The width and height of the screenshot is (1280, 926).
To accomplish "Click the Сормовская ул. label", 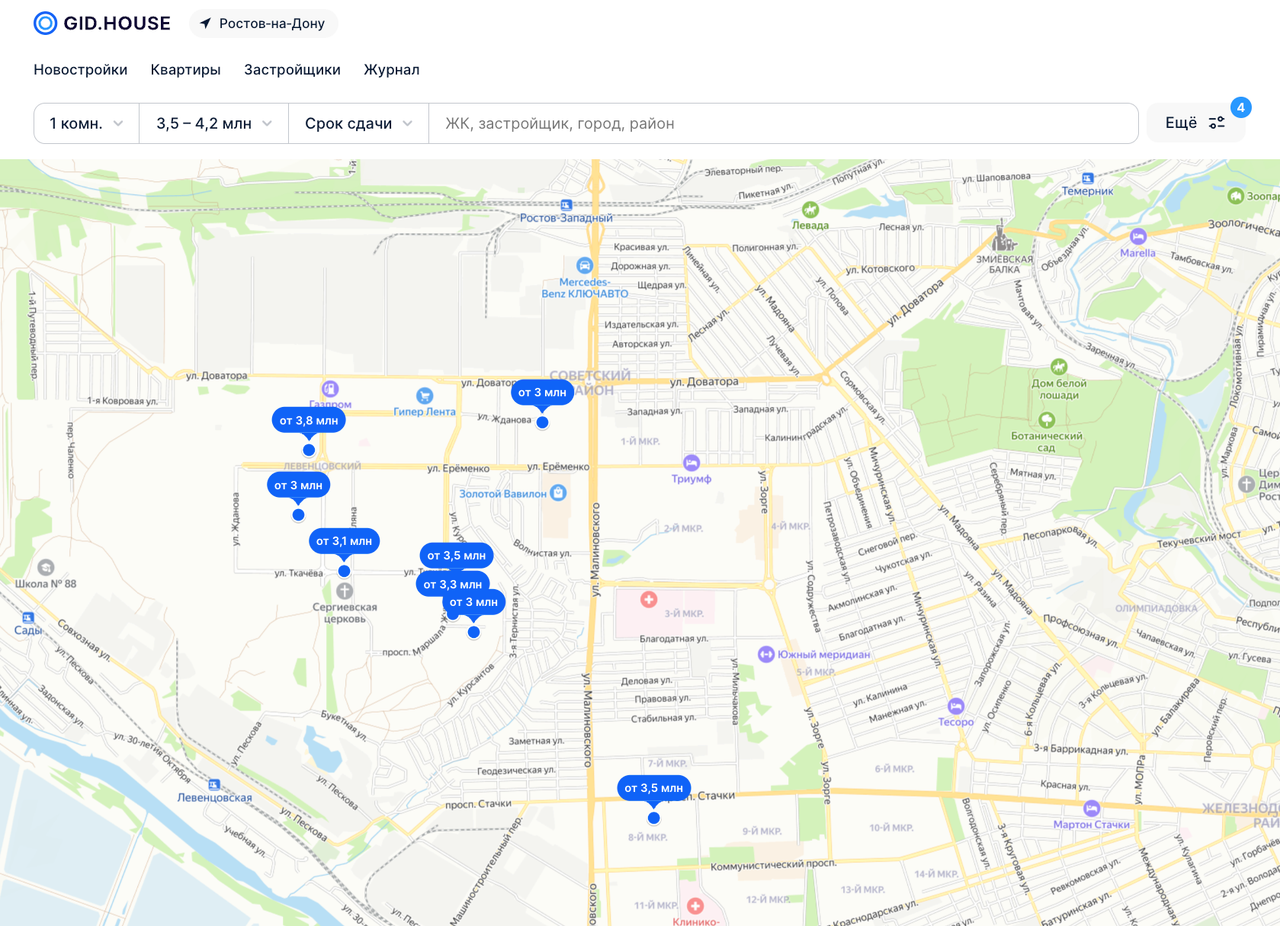I will [x=862, y=396].
